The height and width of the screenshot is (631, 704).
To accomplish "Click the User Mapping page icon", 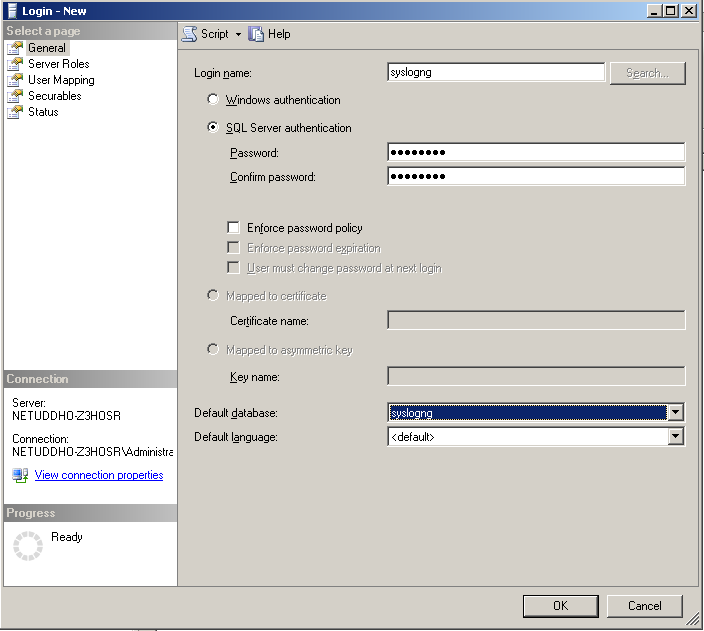I will (x=15, y=80).
